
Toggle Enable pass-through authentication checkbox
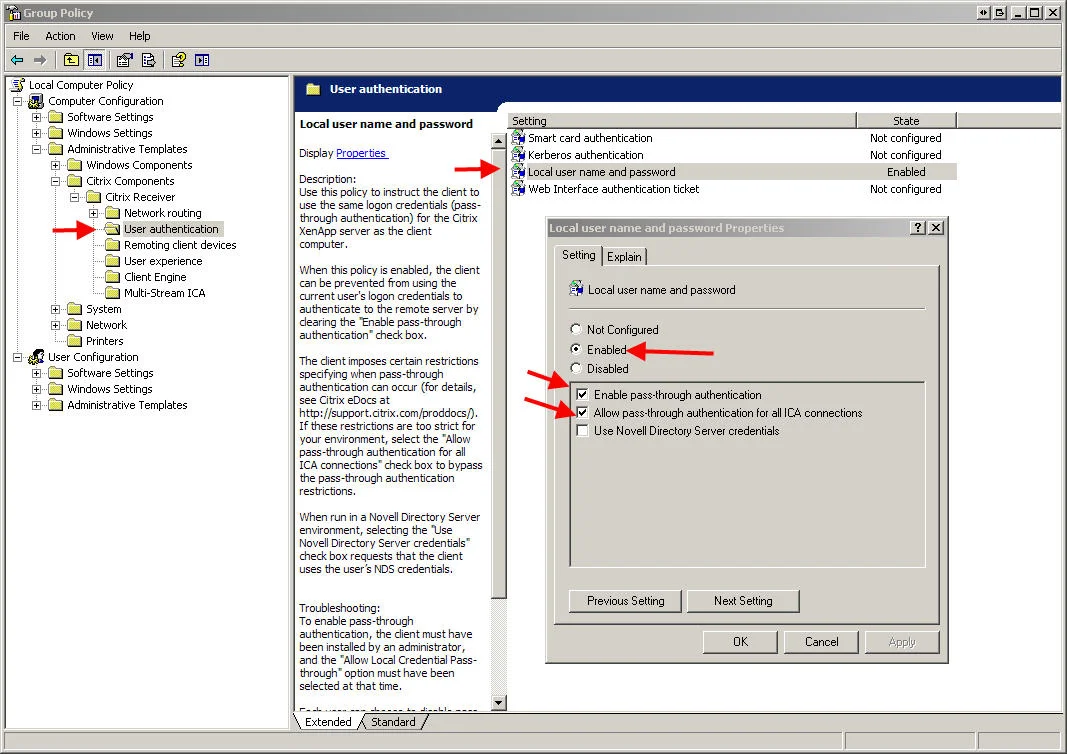click(x=582, y=394)
